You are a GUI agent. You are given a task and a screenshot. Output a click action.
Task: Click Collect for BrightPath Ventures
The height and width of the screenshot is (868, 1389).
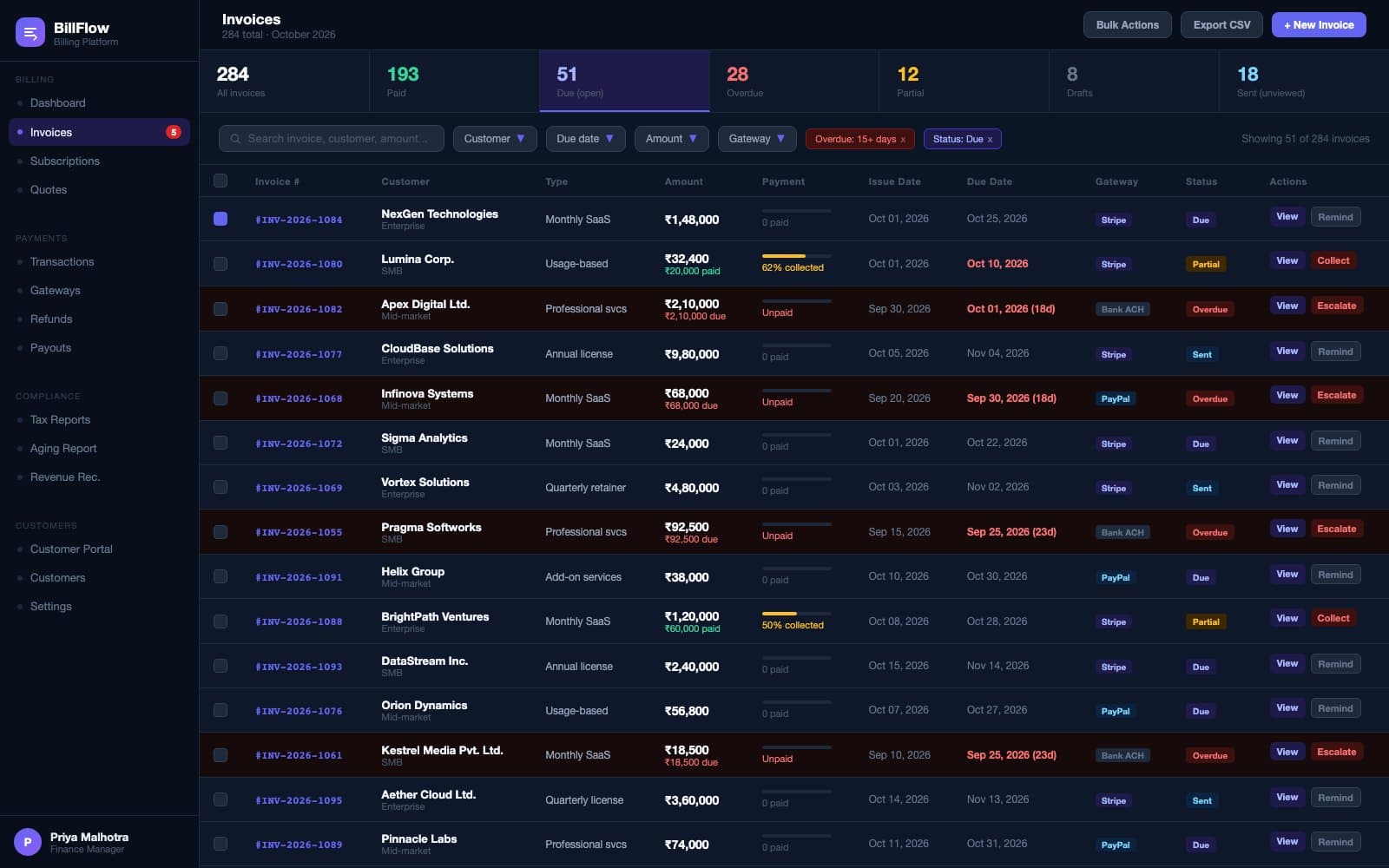pyautogui.click(x=1333, y=618)
